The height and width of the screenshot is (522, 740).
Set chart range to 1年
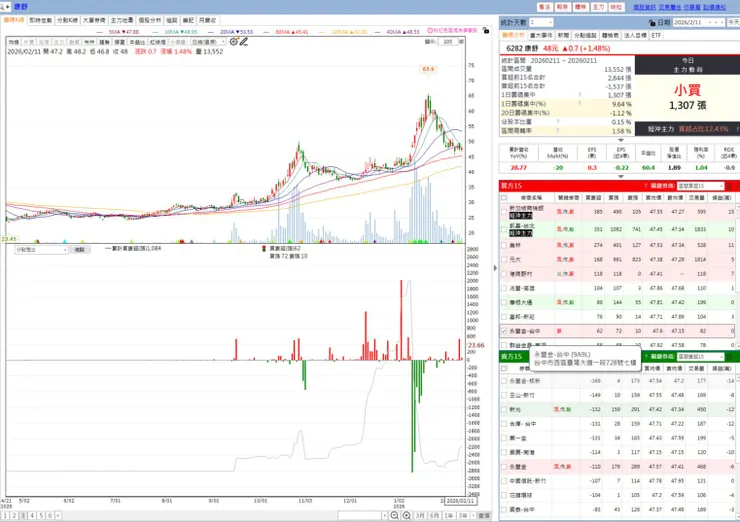coord(449,515)
